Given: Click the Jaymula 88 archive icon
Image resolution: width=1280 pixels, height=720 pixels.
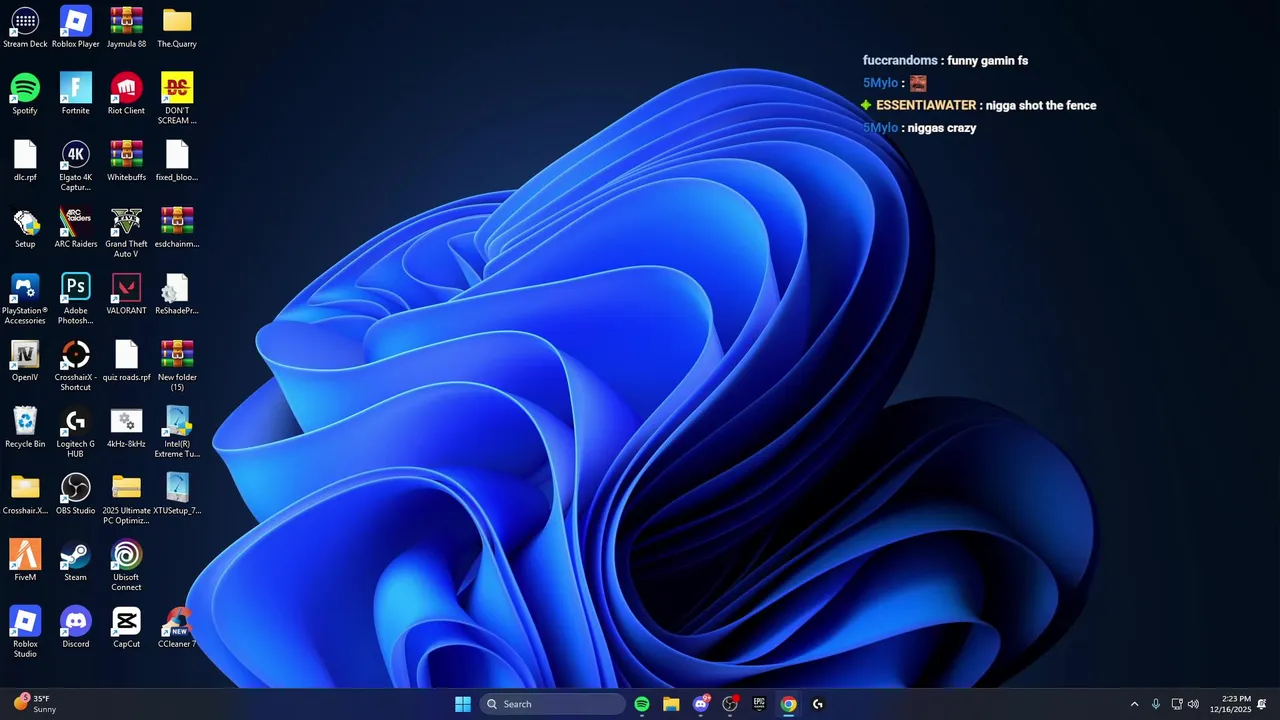Looking at the screenshot, I should pos(126,28).
